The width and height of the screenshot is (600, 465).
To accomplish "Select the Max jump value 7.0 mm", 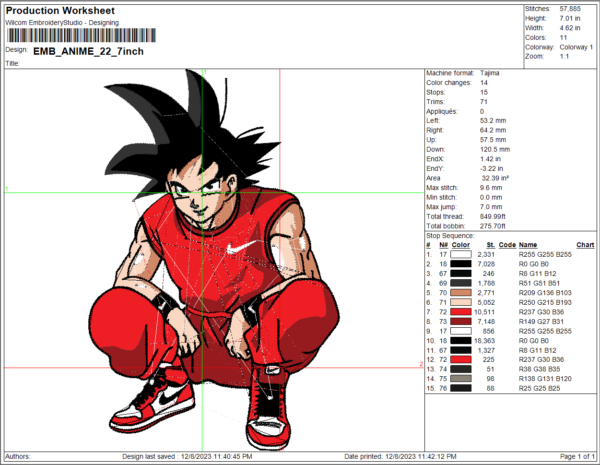I will point(491,207).
